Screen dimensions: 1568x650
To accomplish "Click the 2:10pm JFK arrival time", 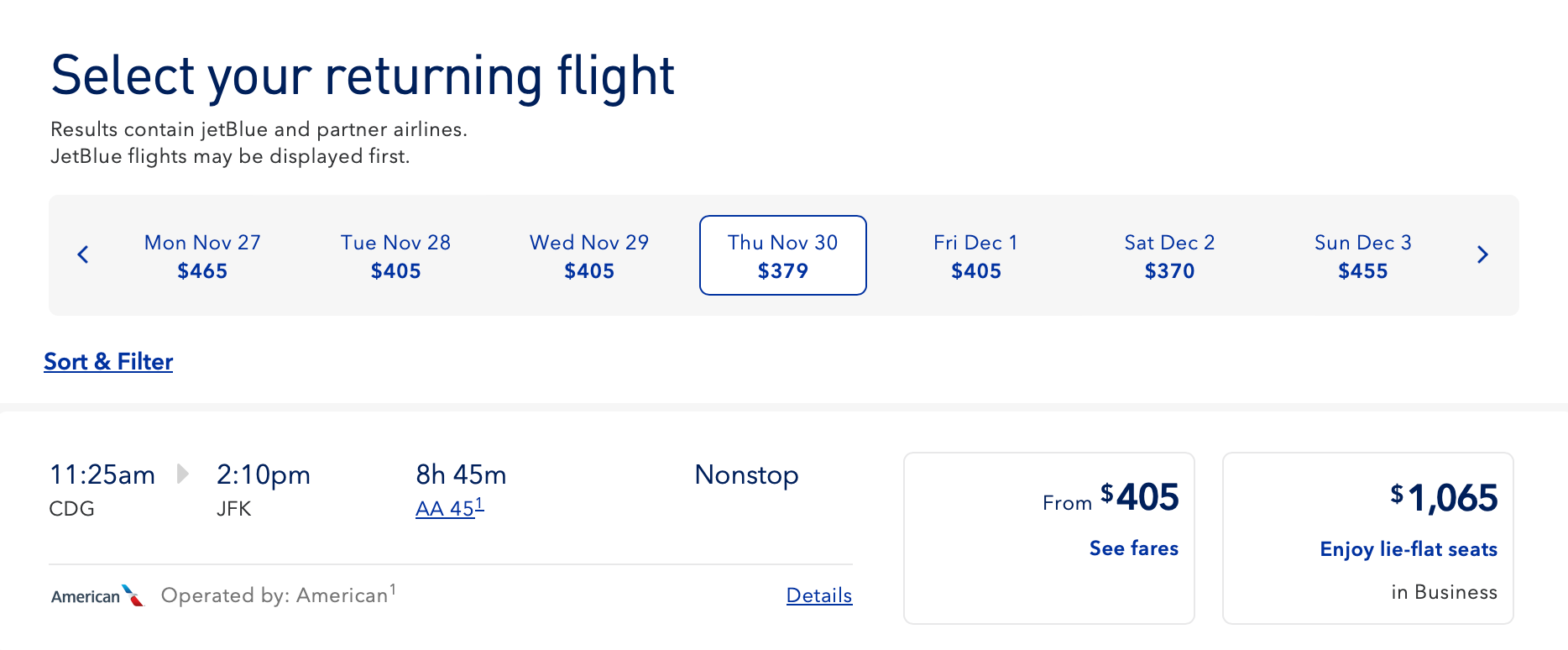I will point(263,475).
